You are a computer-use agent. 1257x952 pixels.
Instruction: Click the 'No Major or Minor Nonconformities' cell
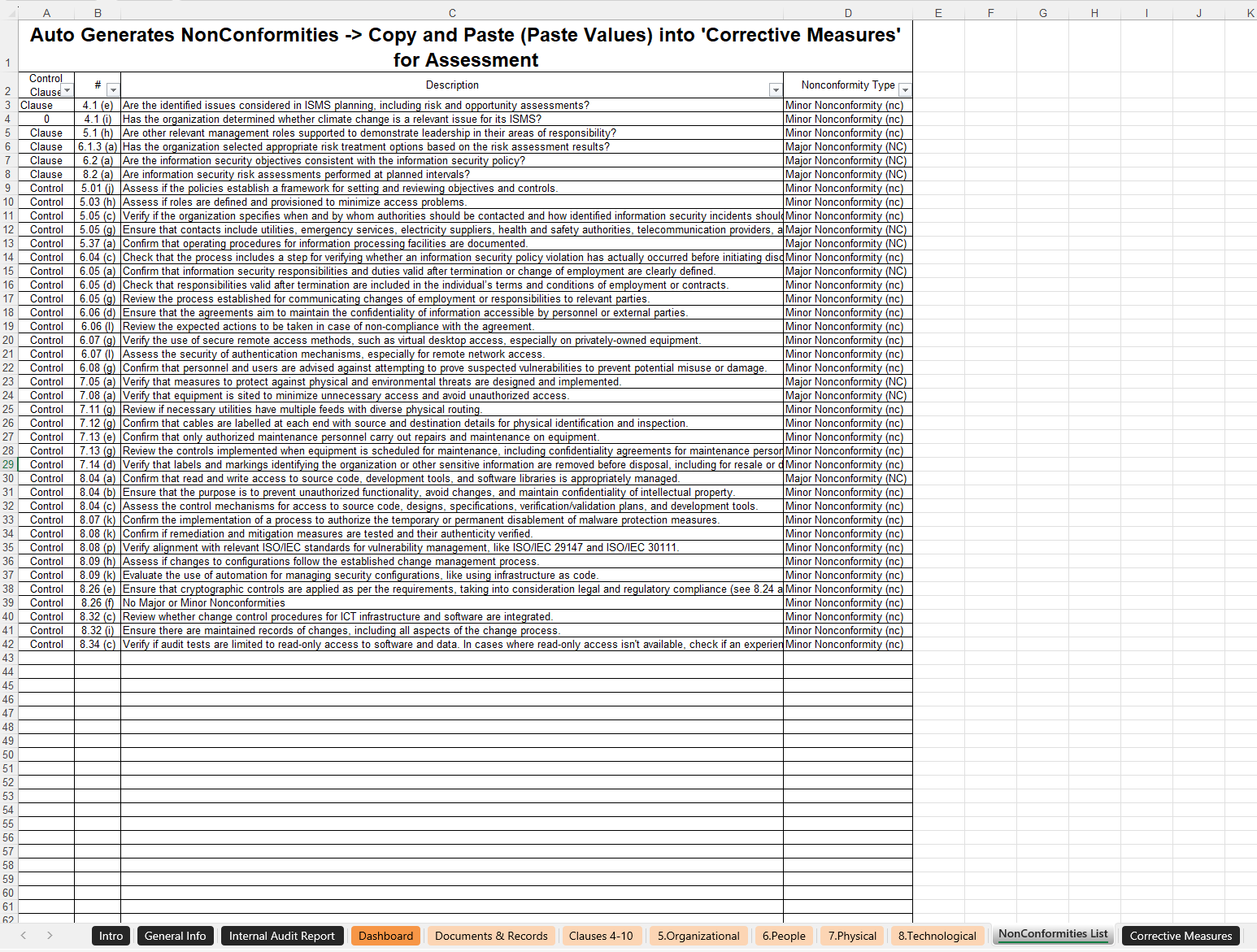(x=204, y=602)
